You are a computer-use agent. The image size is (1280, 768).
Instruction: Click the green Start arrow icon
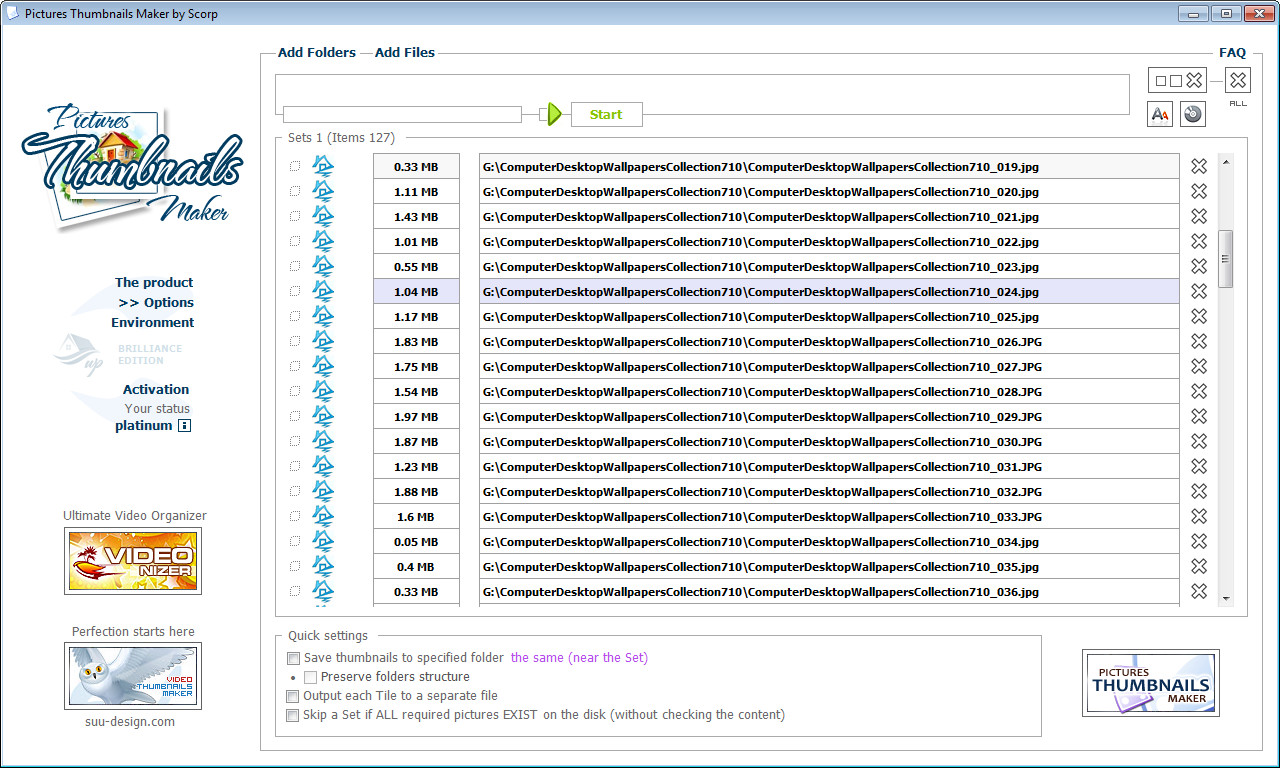pyautogui.click(x=553, y=114)
